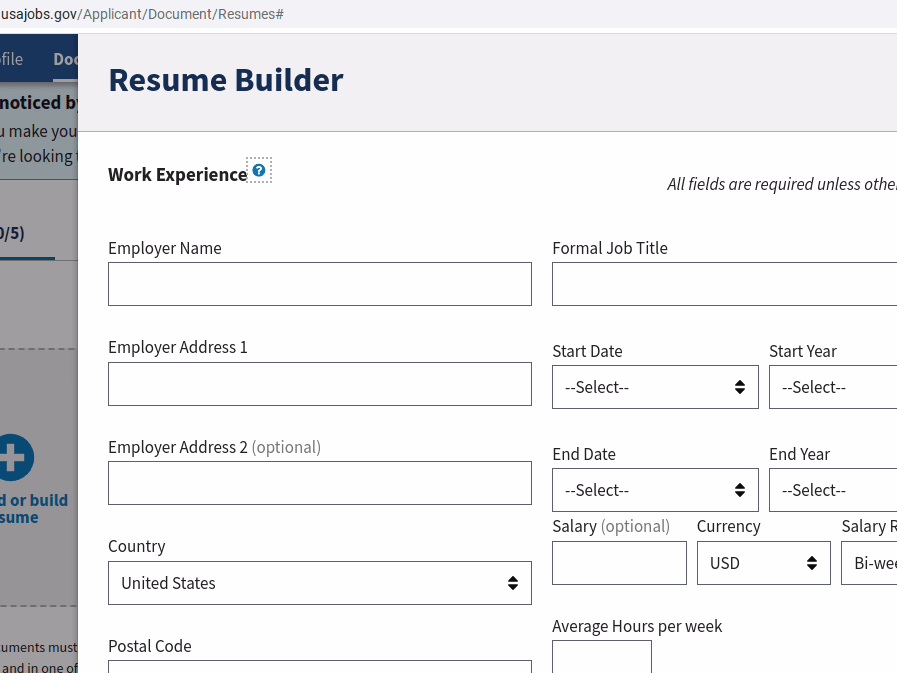Viewport: 897px width, 673px height.
Task: Open the Salary Rate dropdown
Action: (x=869, y=563)
